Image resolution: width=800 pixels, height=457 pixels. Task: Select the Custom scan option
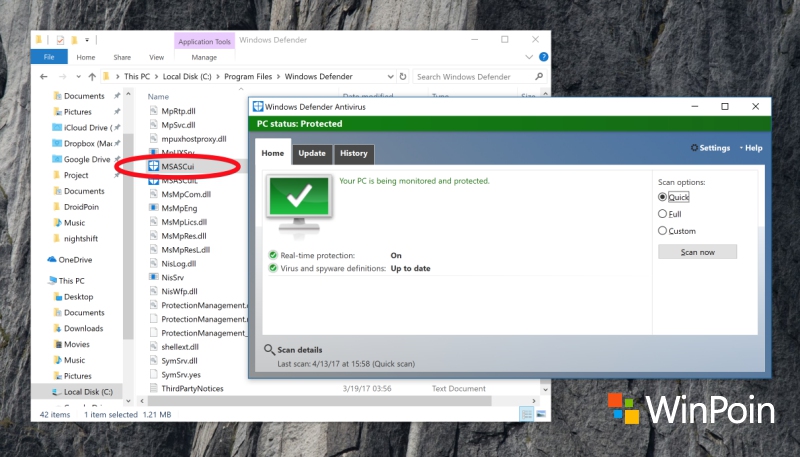[x=677, y=231]
